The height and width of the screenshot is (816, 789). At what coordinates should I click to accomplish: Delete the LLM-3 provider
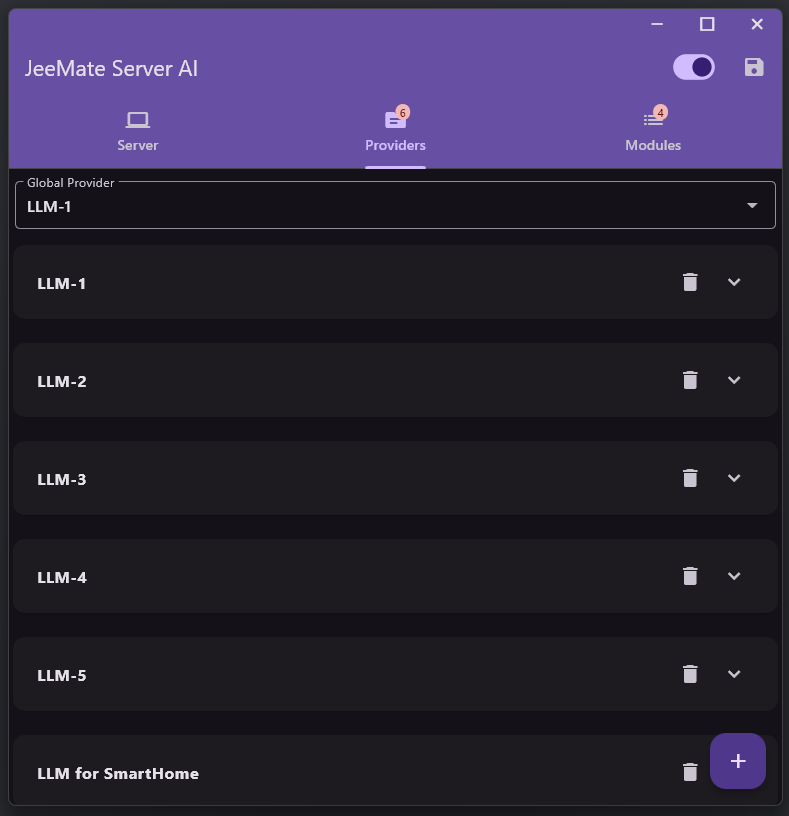[x=690, y=478]
